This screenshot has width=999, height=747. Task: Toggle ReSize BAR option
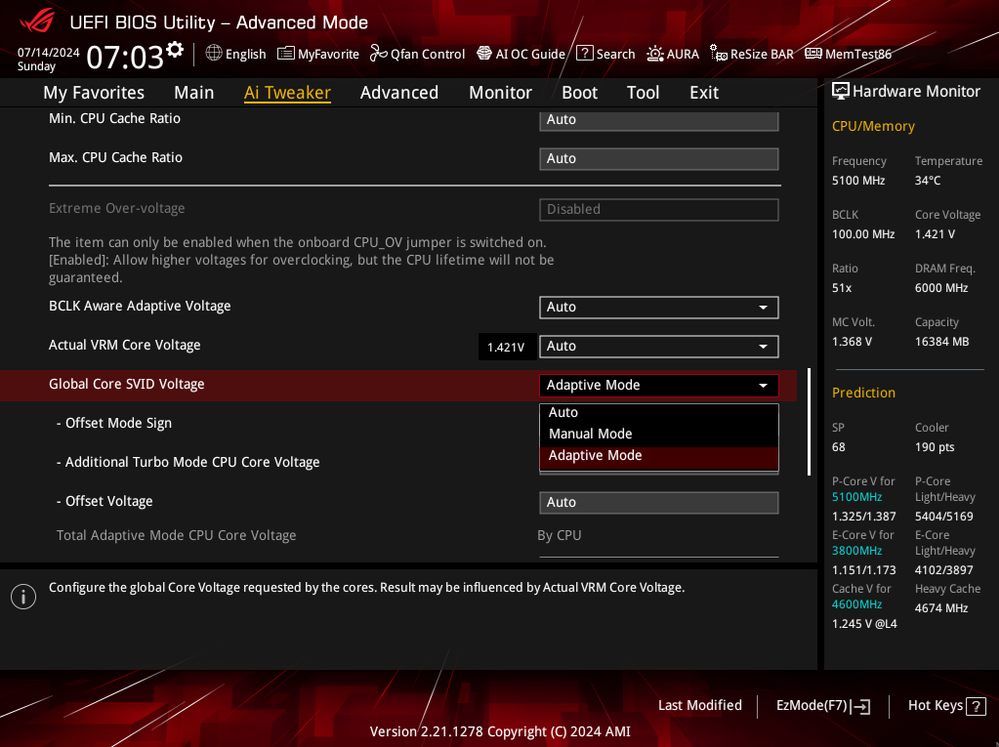click(752, 54)
